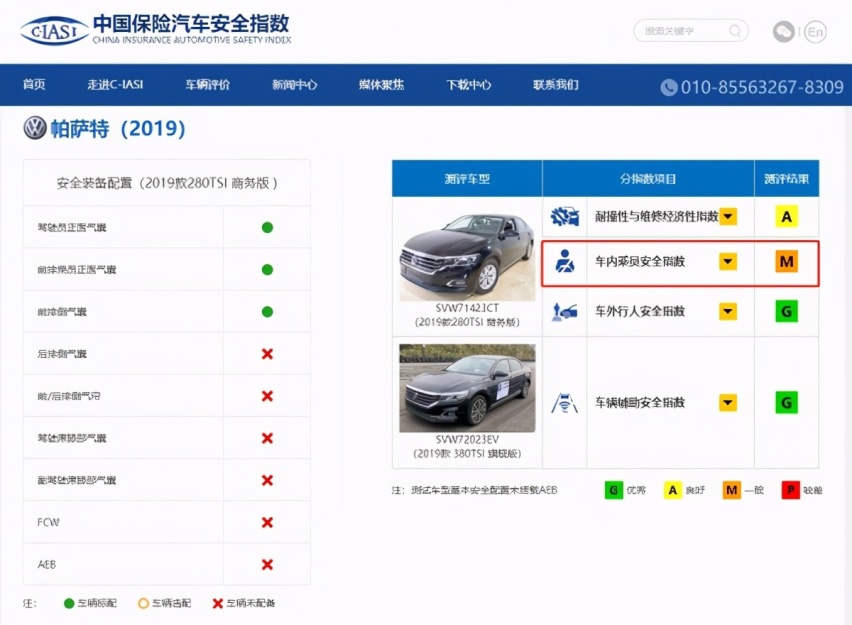Click the 车辆辅助安全指数 radar icon

click(565, 403)
